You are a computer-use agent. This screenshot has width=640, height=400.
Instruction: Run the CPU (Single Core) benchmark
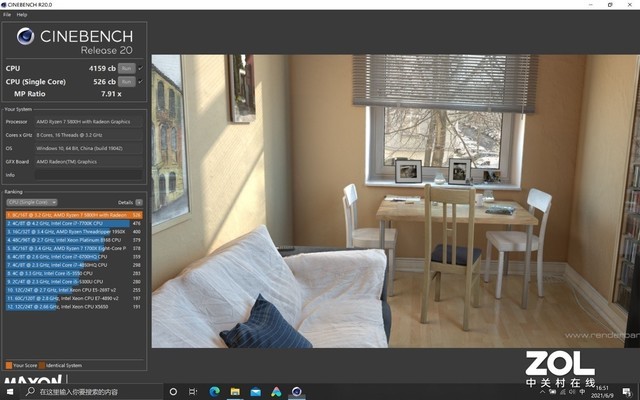(x=127, y=81)
